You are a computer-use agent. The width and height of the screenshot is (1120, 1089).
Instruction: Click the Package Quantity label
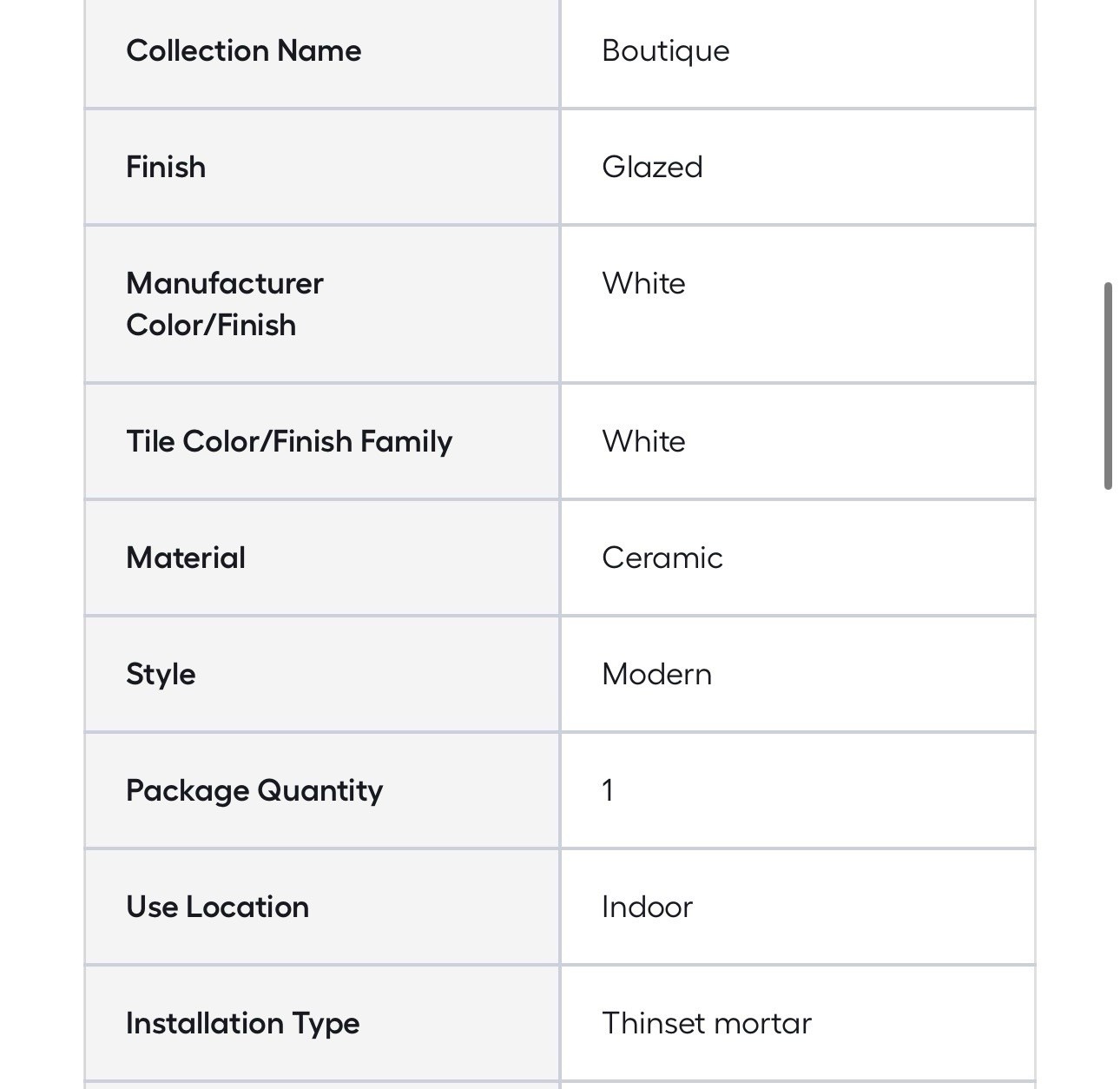(254, 790)
